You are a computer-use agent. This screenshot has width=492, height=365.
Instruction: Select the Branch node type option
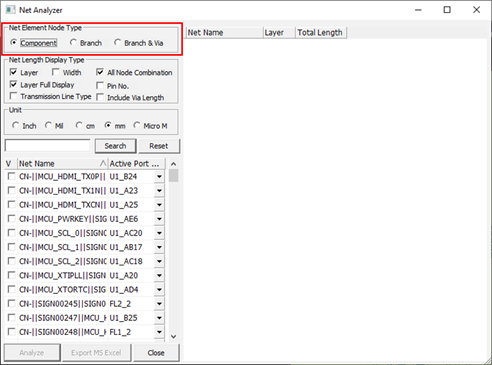73,43
